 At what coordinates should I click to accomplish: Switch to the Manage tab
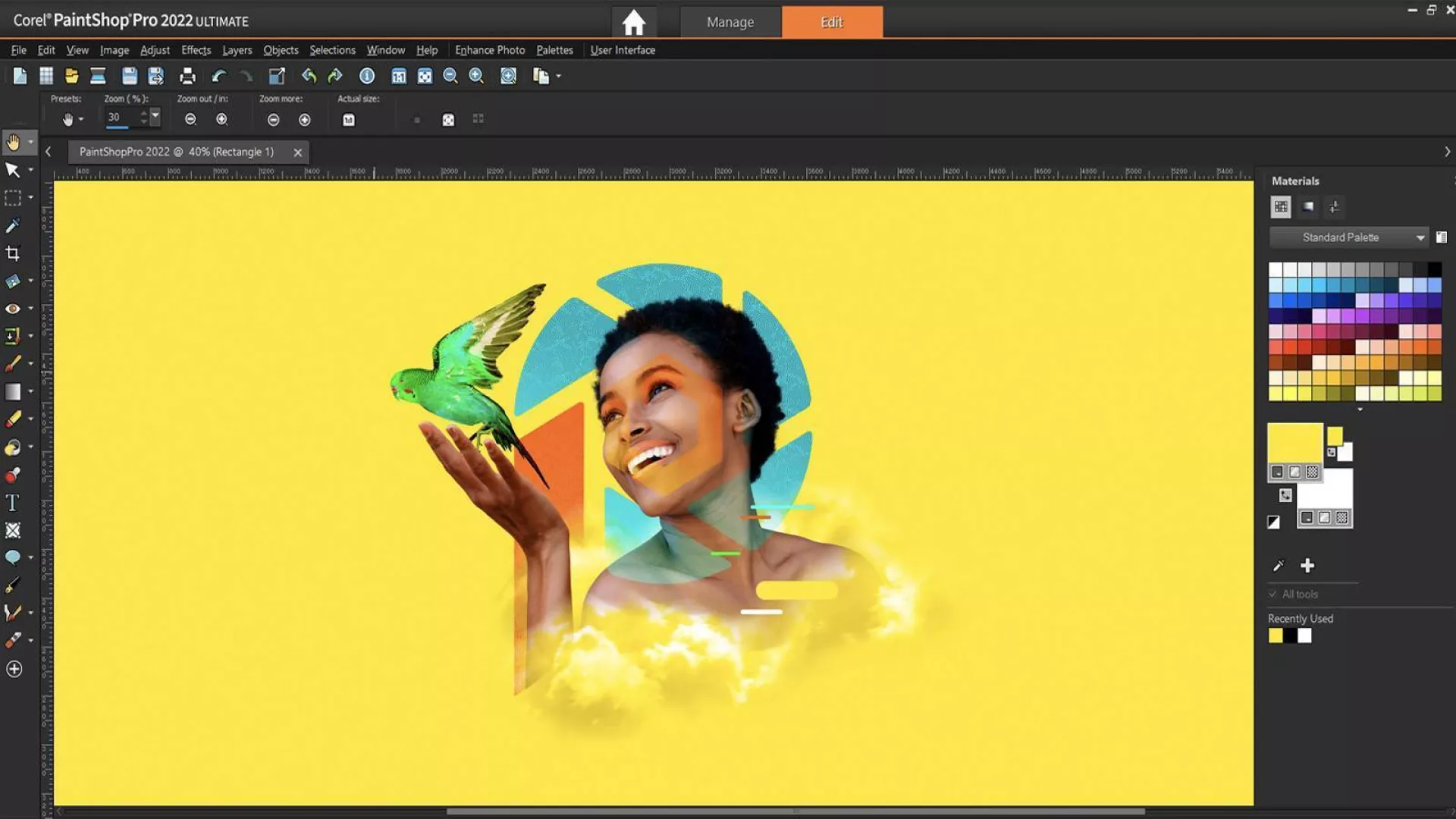click(730, 22)
